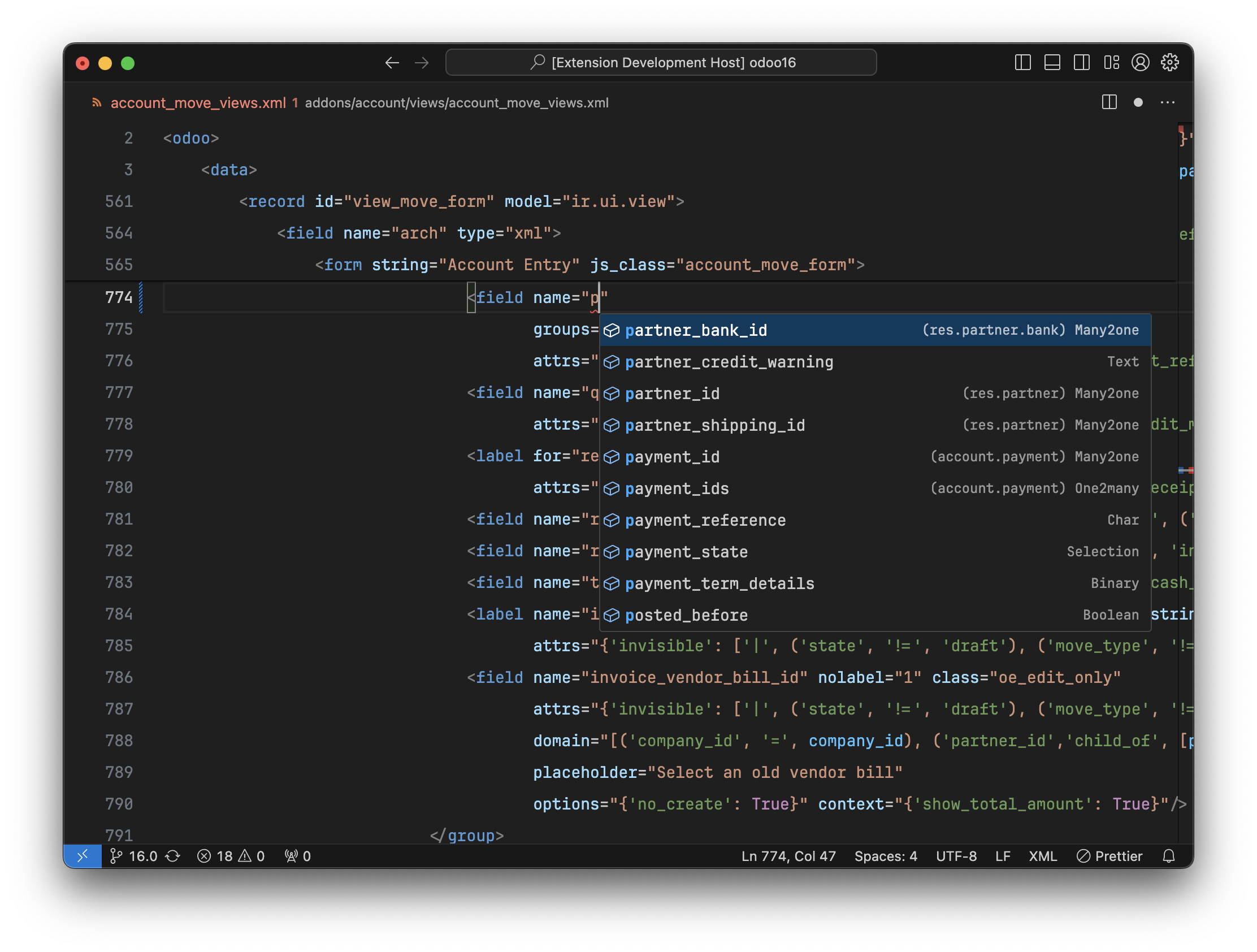This screenshot has width=1257, height=952.
Task: Click the remote window indicator icon
Action: coord(83,856)
